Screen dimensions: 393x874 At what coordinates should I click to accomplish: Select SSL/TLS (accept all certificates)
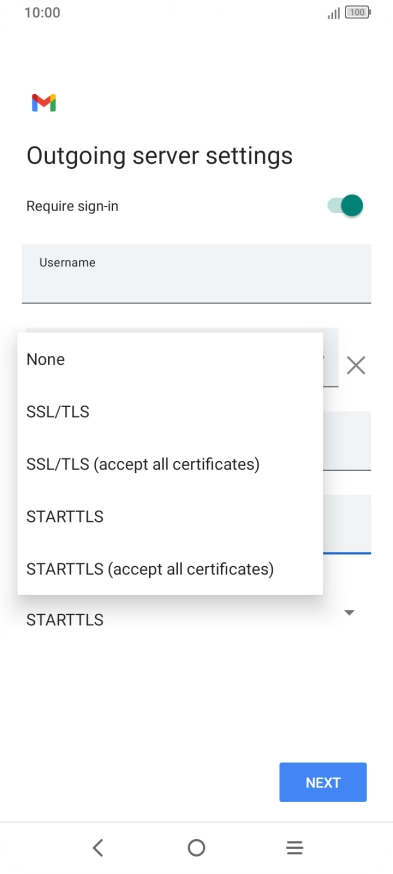pyautogui.click(x=170, y=464)
